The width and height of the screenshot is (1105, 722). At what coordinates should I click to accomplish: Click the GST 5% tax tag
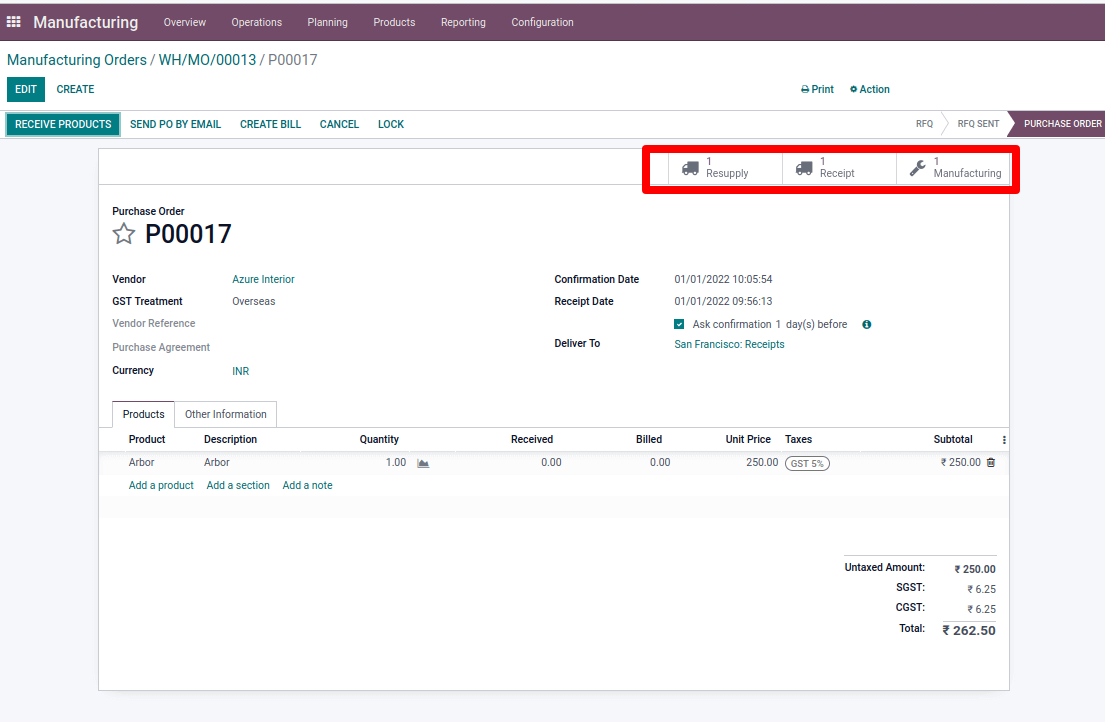pos(808,463)
